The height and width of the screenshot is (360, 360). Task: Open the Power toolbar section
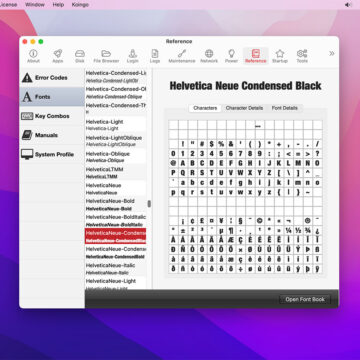point(231,56)
